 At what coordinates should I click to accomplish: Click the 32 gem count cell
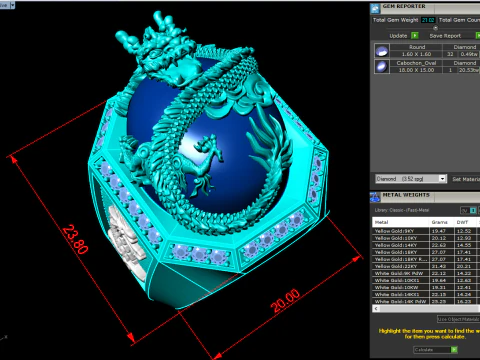click(450, 54)
